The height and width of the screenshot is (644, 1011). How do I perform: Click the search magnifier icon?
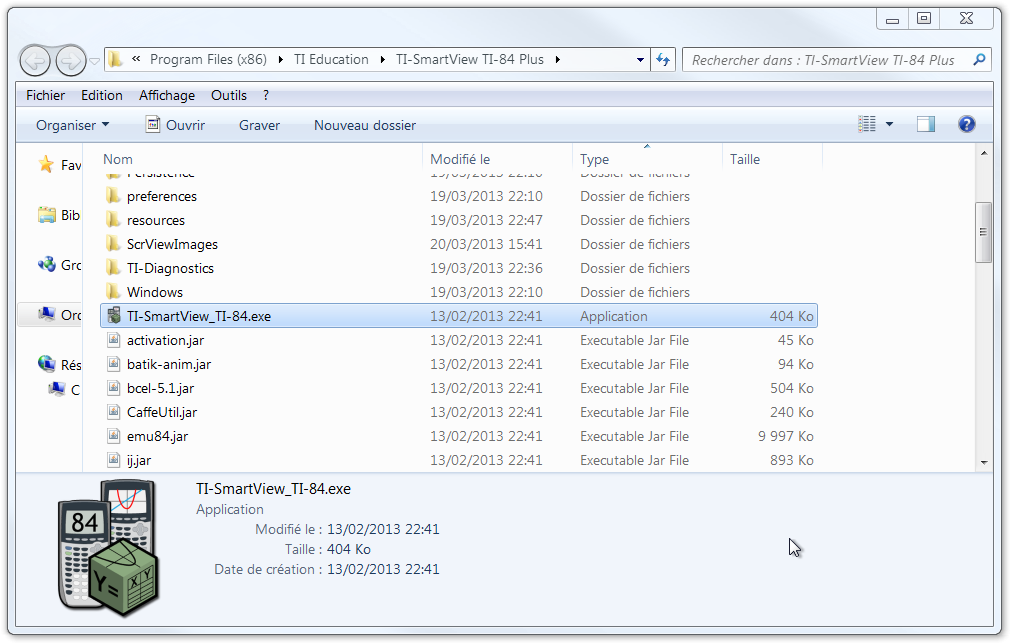pos(979,60)
